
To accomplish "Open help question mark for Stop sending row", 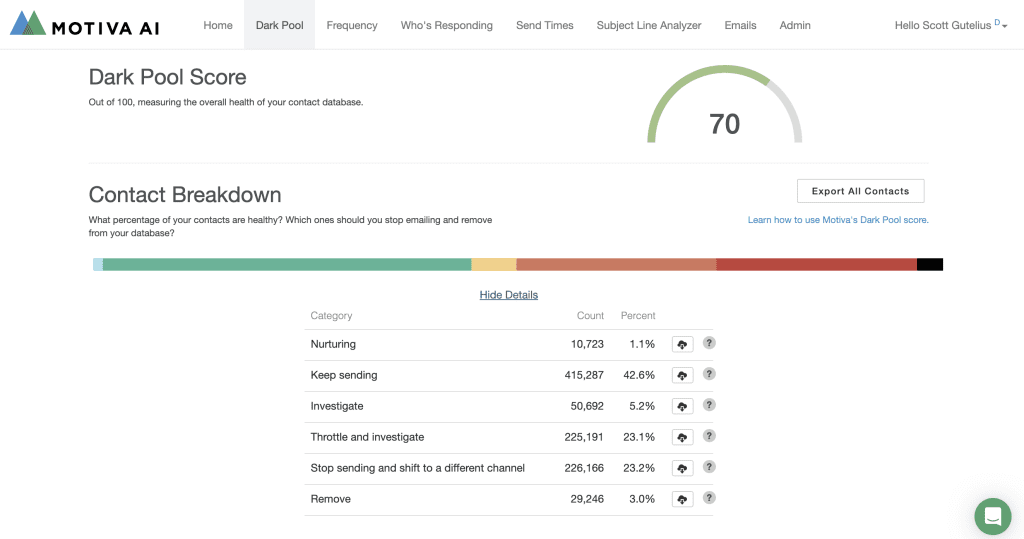I will tap(709, 467).
